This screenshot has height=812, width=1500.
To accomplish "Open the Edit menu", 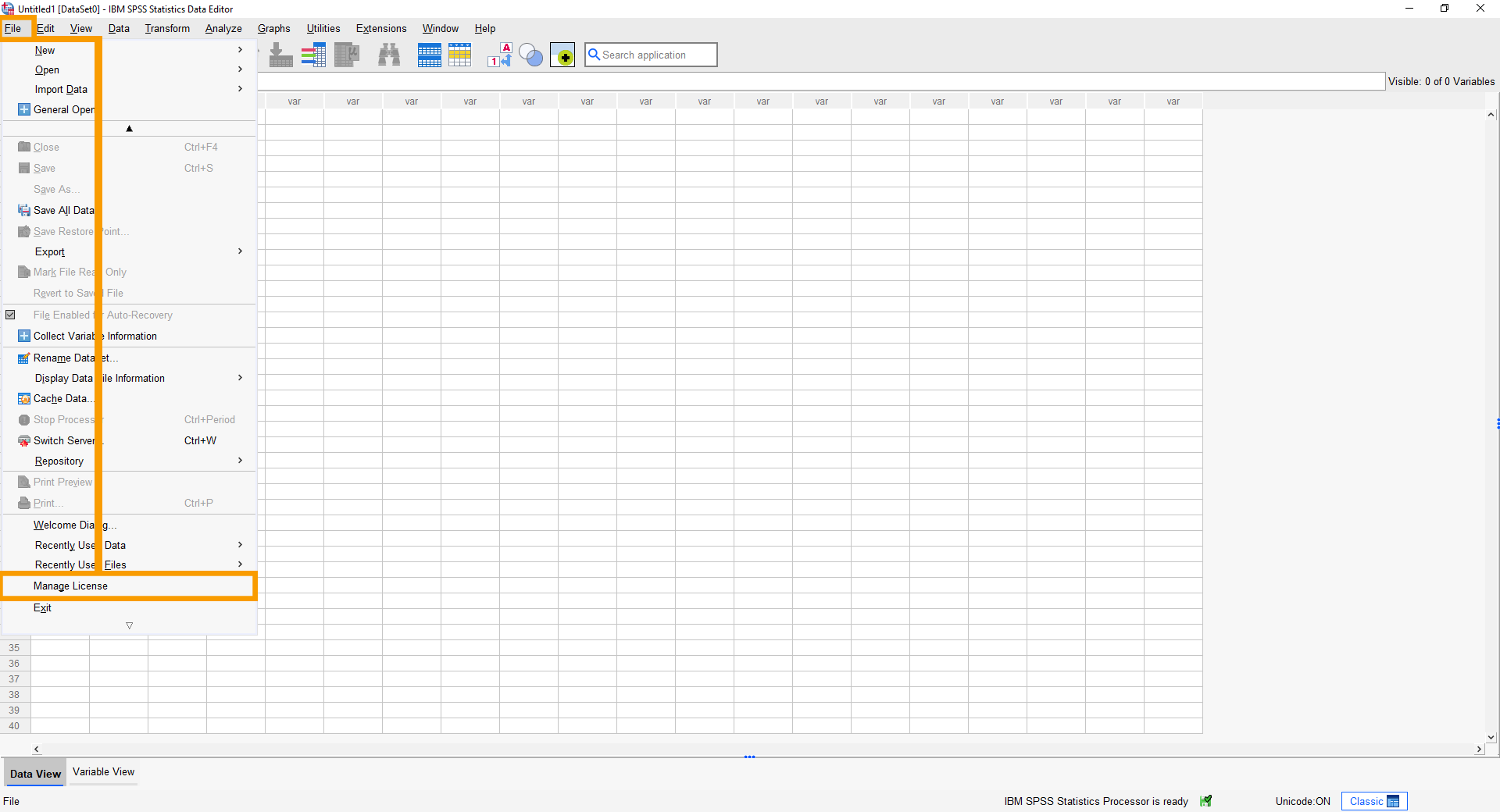I will (x=45, y=28).
